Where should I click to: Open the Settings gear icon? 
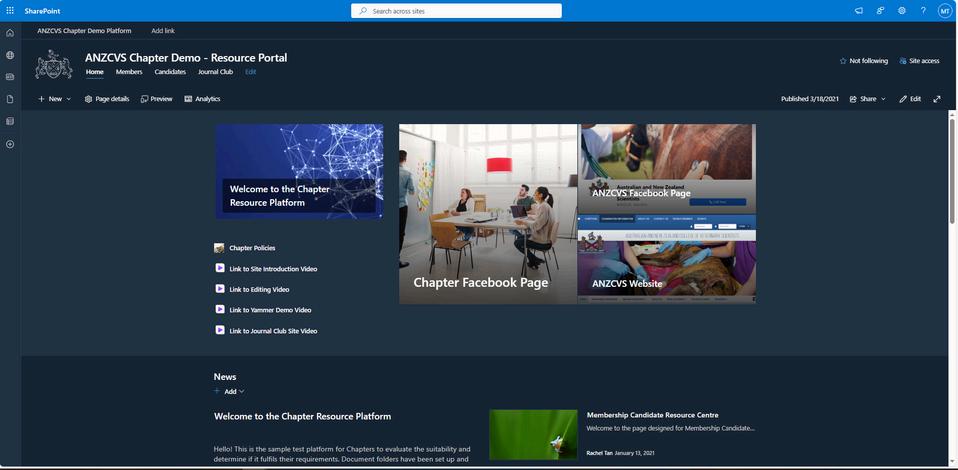click(902, 10)
